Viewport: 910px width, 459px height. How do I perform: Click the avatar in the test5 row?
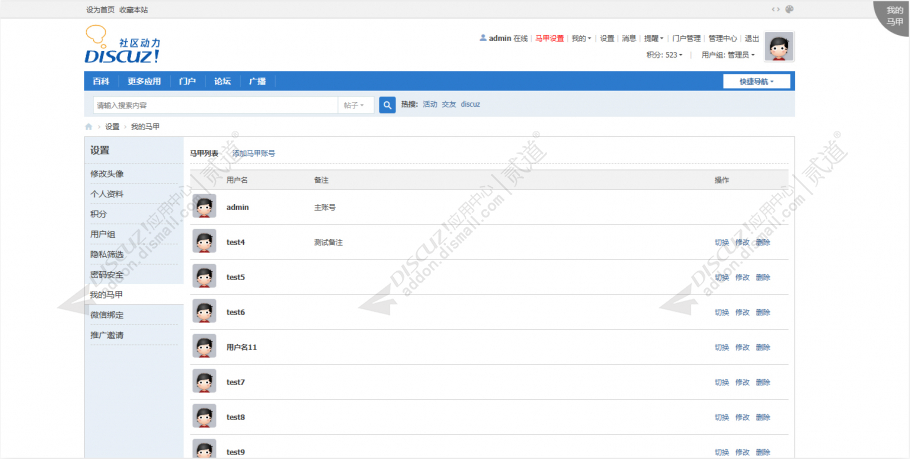(x=204, y=276)
